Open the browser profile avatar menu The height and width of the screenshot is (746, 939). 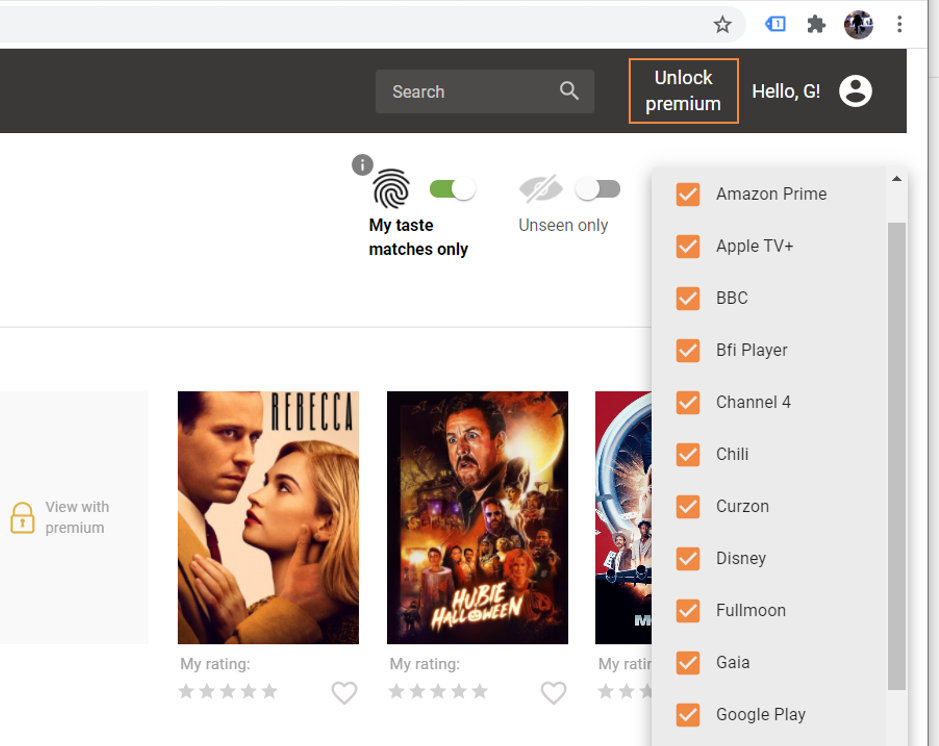pos(857,24)
